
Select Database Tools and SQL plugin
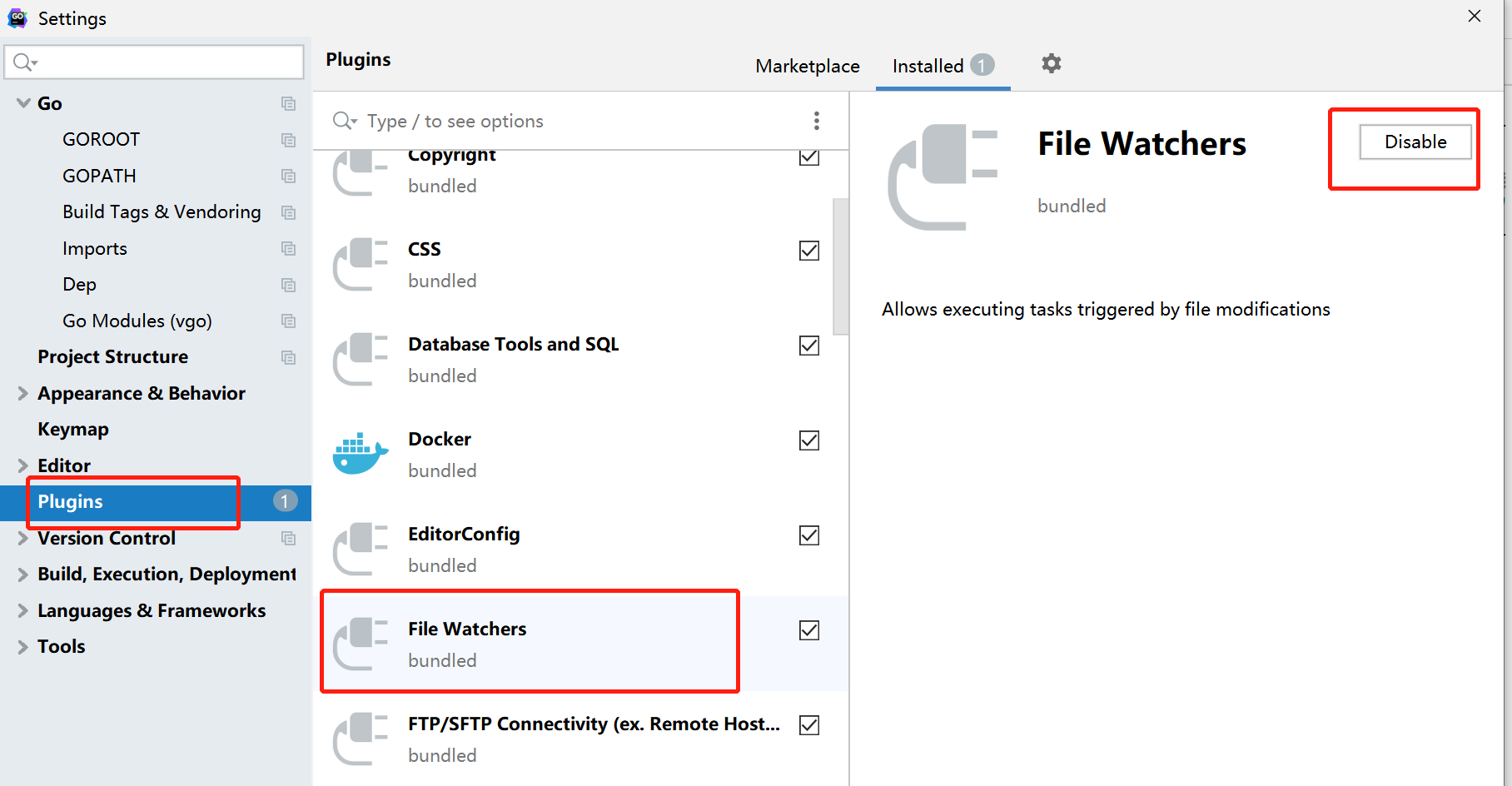(x=580, y=360)
